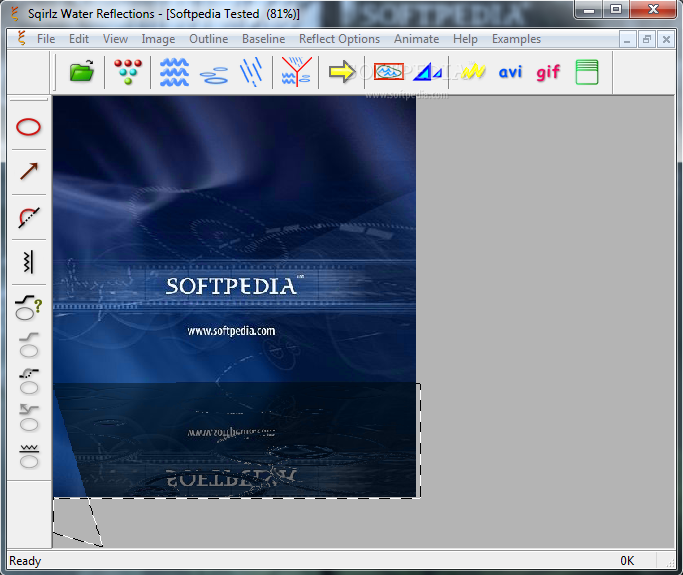Close the inner Softpedia Tested document

[666, 40]
